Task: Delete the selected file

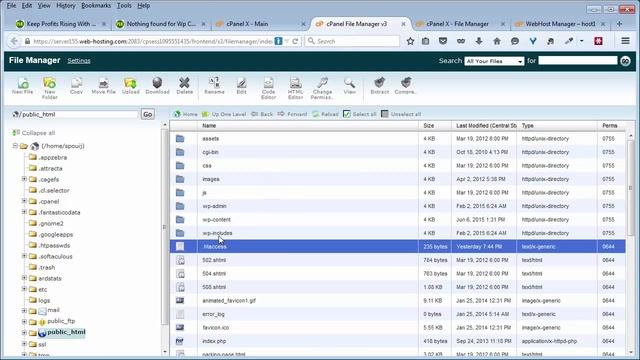Action: click(184, 86)
